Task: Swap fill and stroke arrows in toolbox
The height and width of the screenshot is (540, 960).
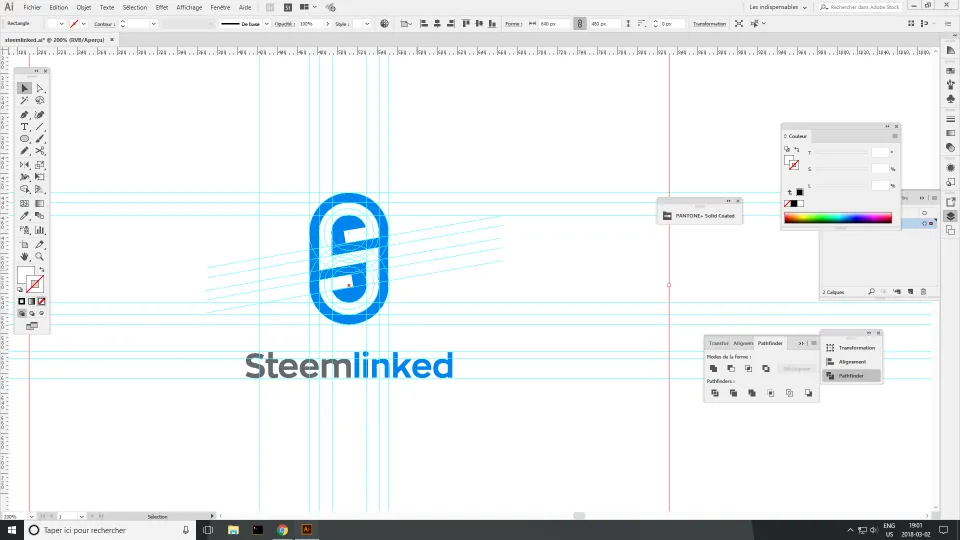Action: 42,270
